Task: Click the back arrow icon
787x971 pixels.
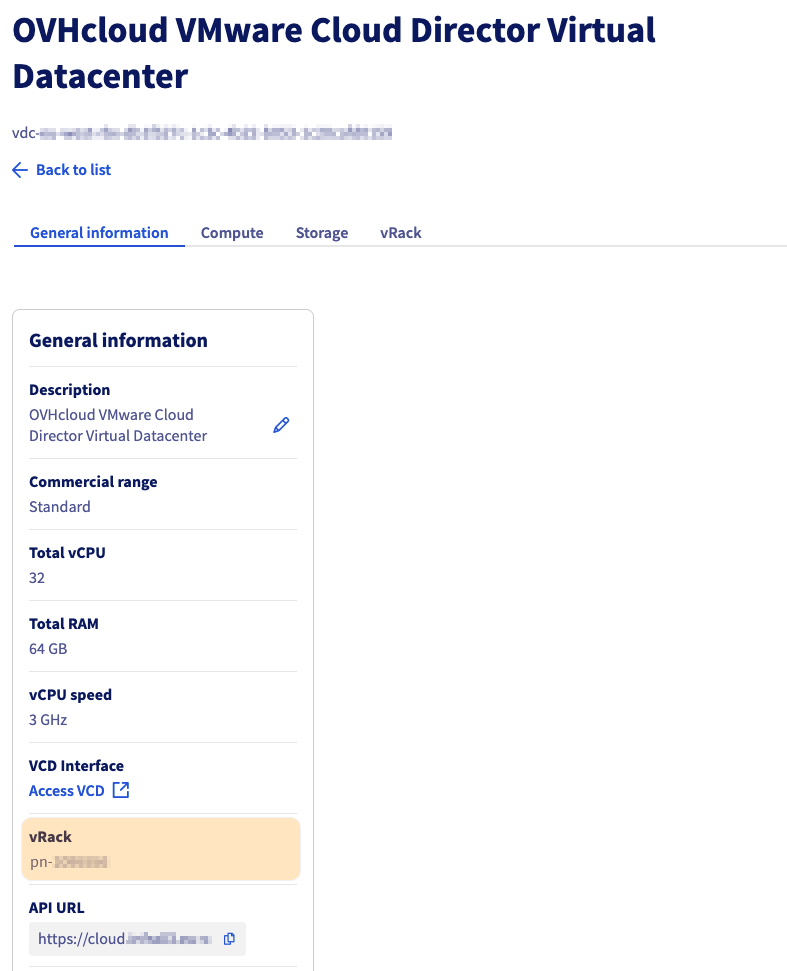Action: (20, 170)
